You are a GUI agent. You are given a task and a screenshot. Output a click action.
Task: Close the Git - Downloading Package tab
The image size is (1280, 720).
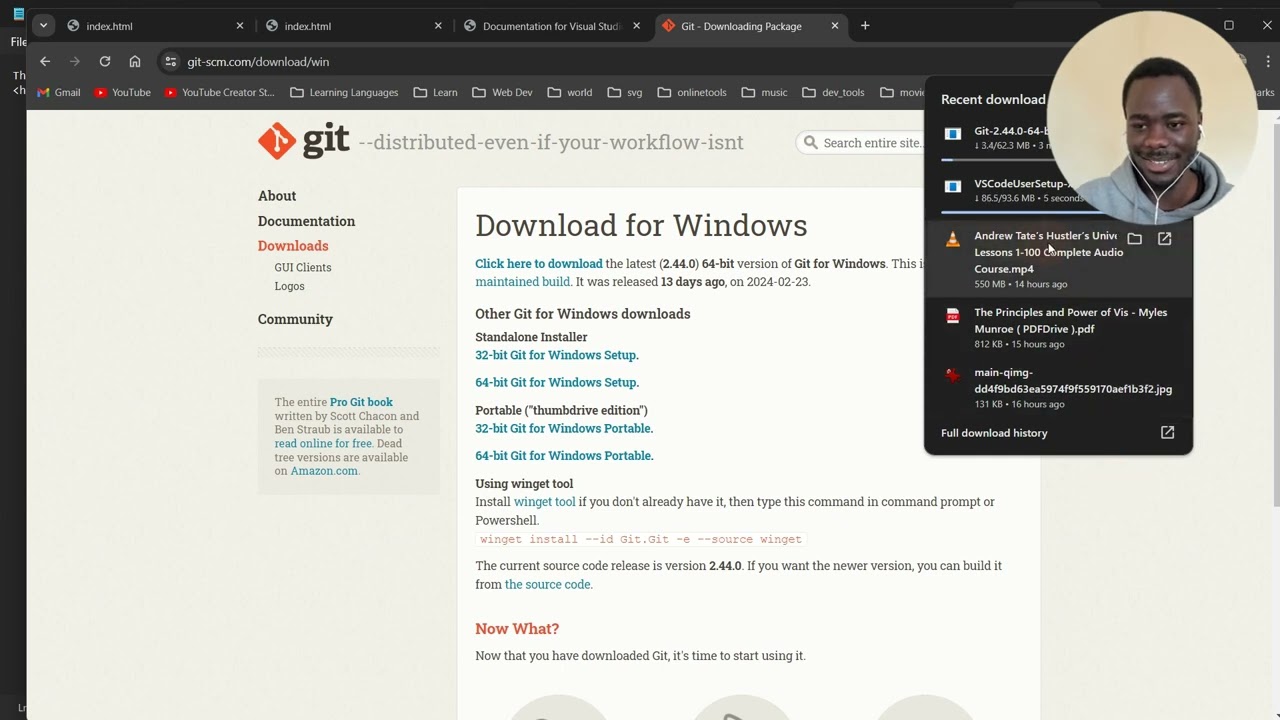pyautogui.click(x=835, y=26)
